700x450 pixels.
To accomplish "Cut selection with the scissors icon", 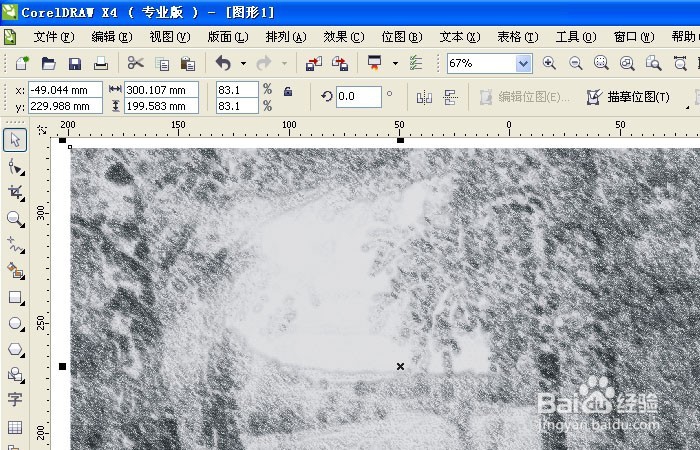I will (x=135, y=63).
